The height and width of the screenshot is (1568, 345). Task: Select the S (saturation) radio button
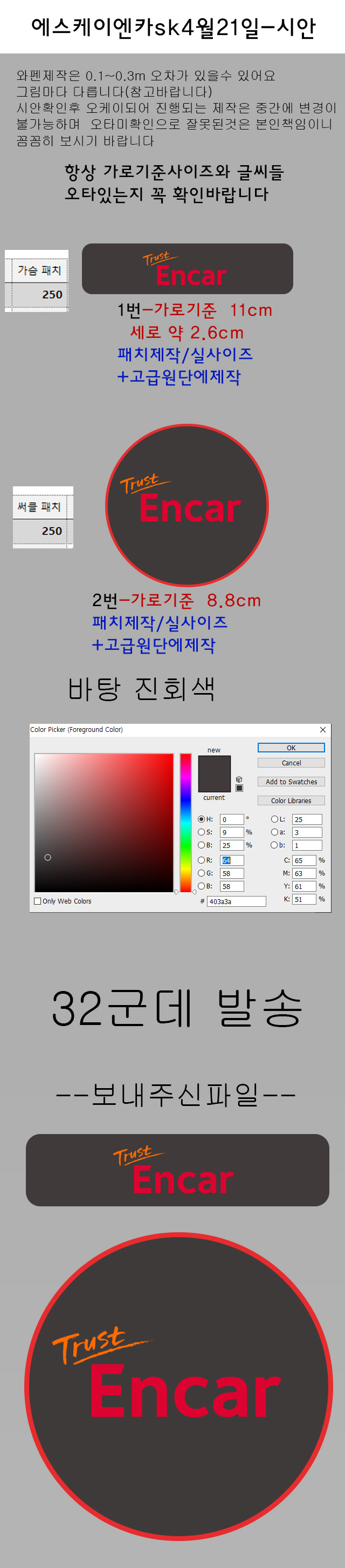201,832
